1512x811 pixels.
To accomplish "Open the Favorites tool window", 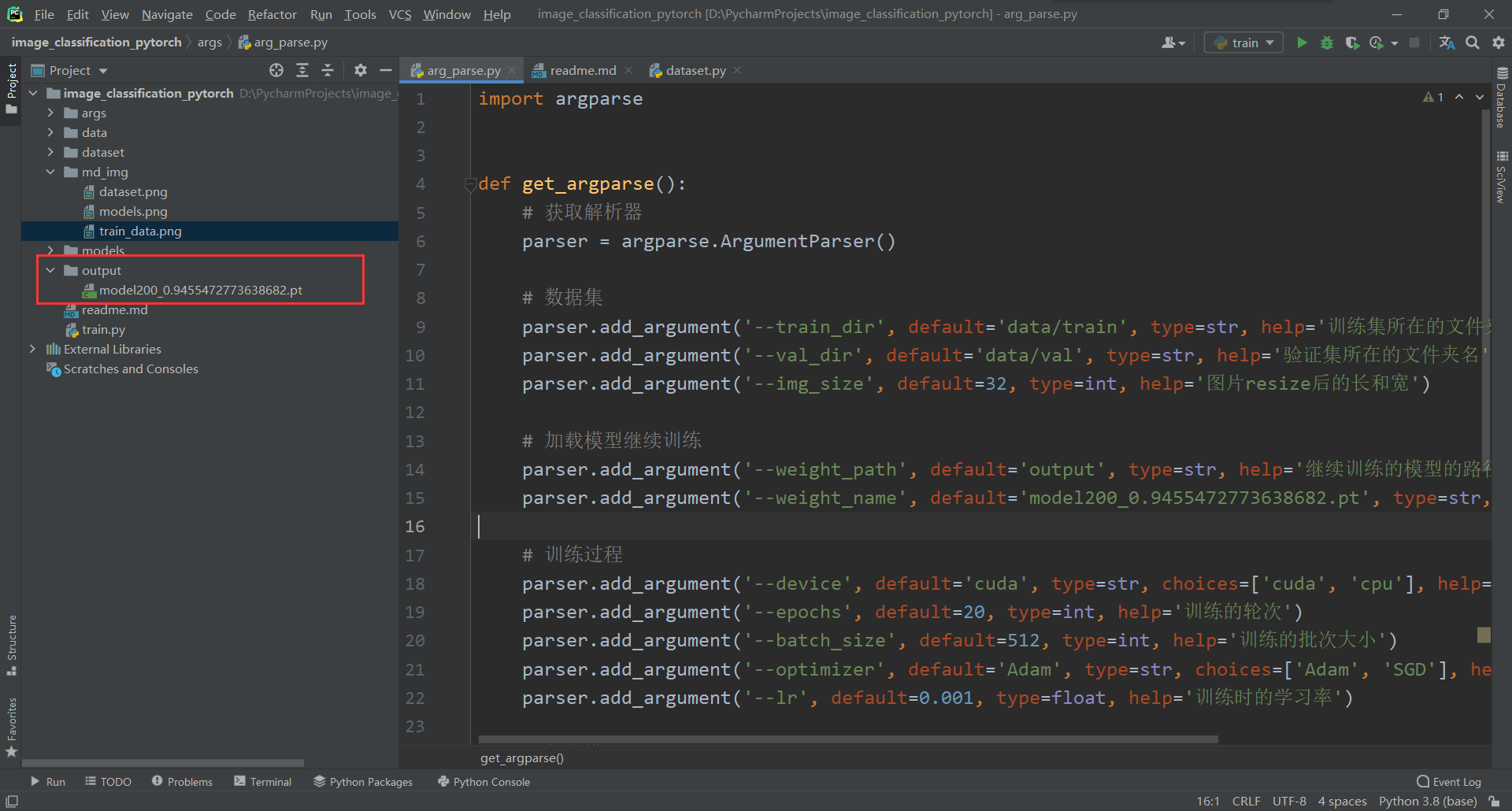I will tap(12, 728).
